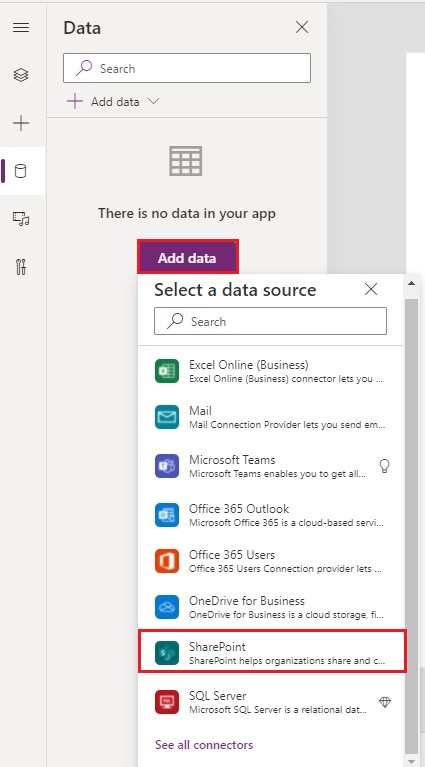Click the scrollbar up arrow in connector list
The height and width of the screenshot is (767, 425).
[x=412, y=283]
